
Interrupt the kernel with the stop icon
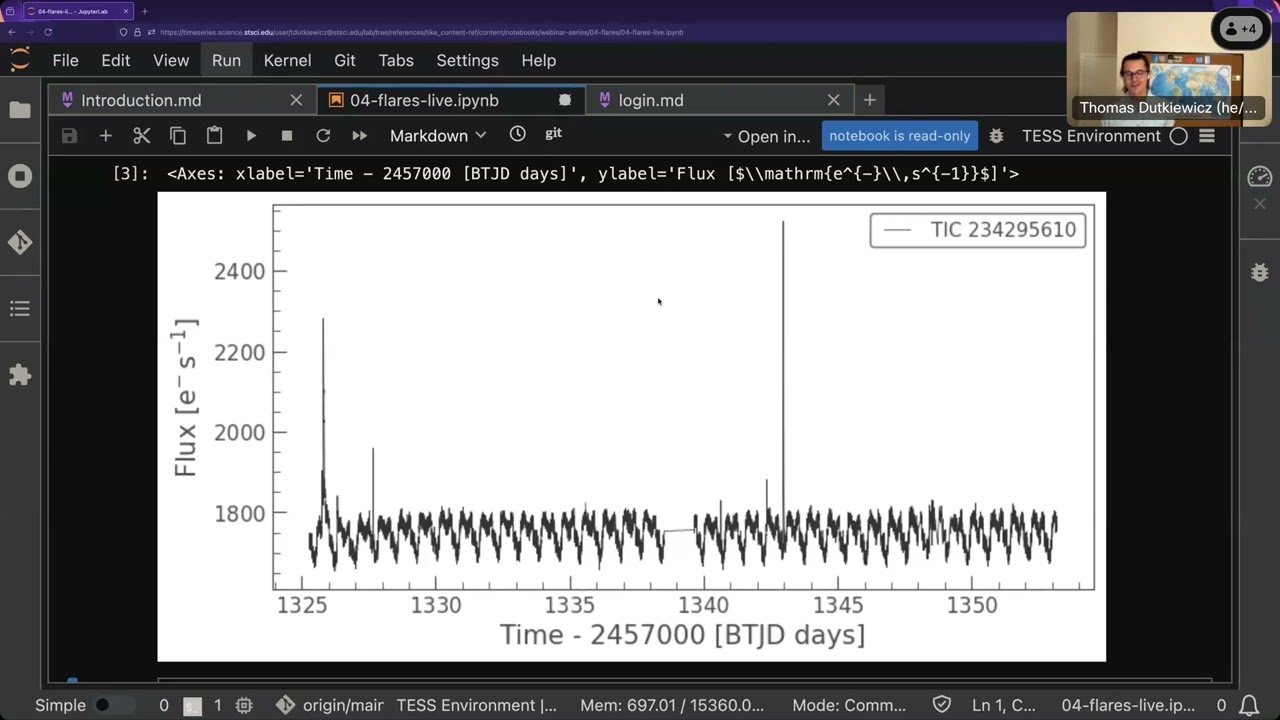(x=287, y=136)
